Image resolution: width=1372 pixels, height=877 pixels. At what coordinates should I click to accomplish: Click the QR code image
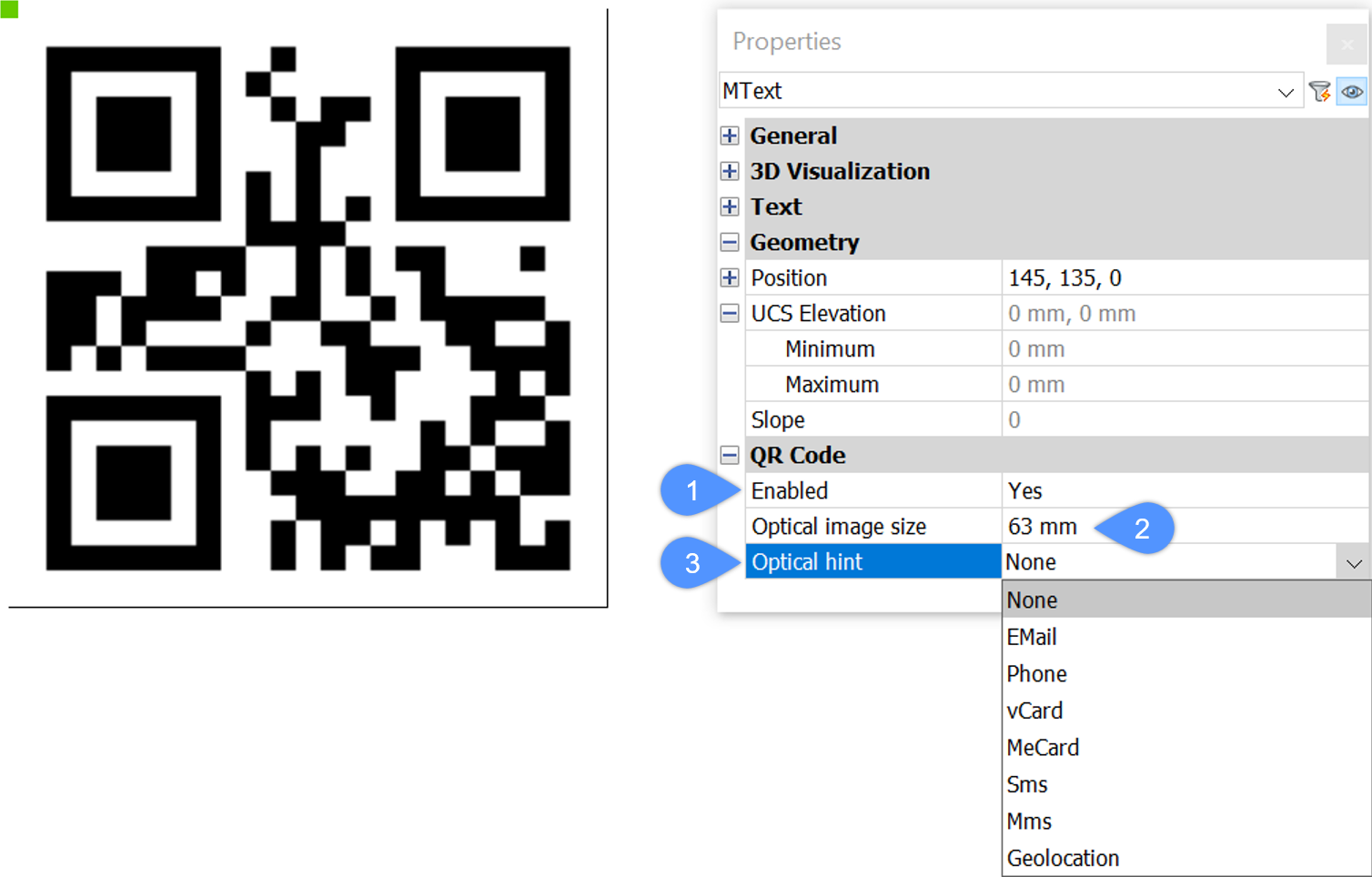[308, 308]
